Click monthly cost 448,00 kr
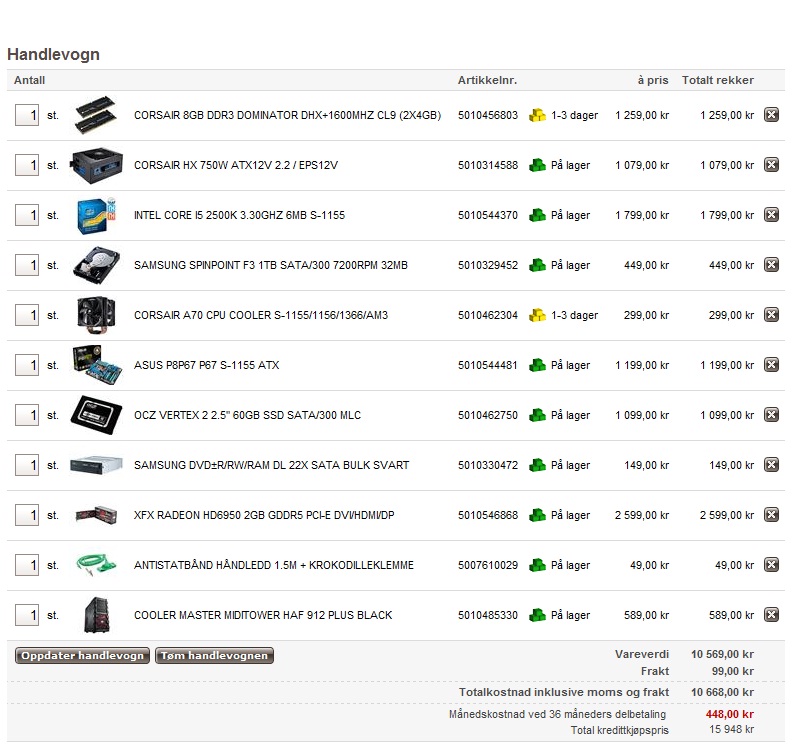Image resolution: width=798 pixels, height=745 pixels. coord(729,714)
